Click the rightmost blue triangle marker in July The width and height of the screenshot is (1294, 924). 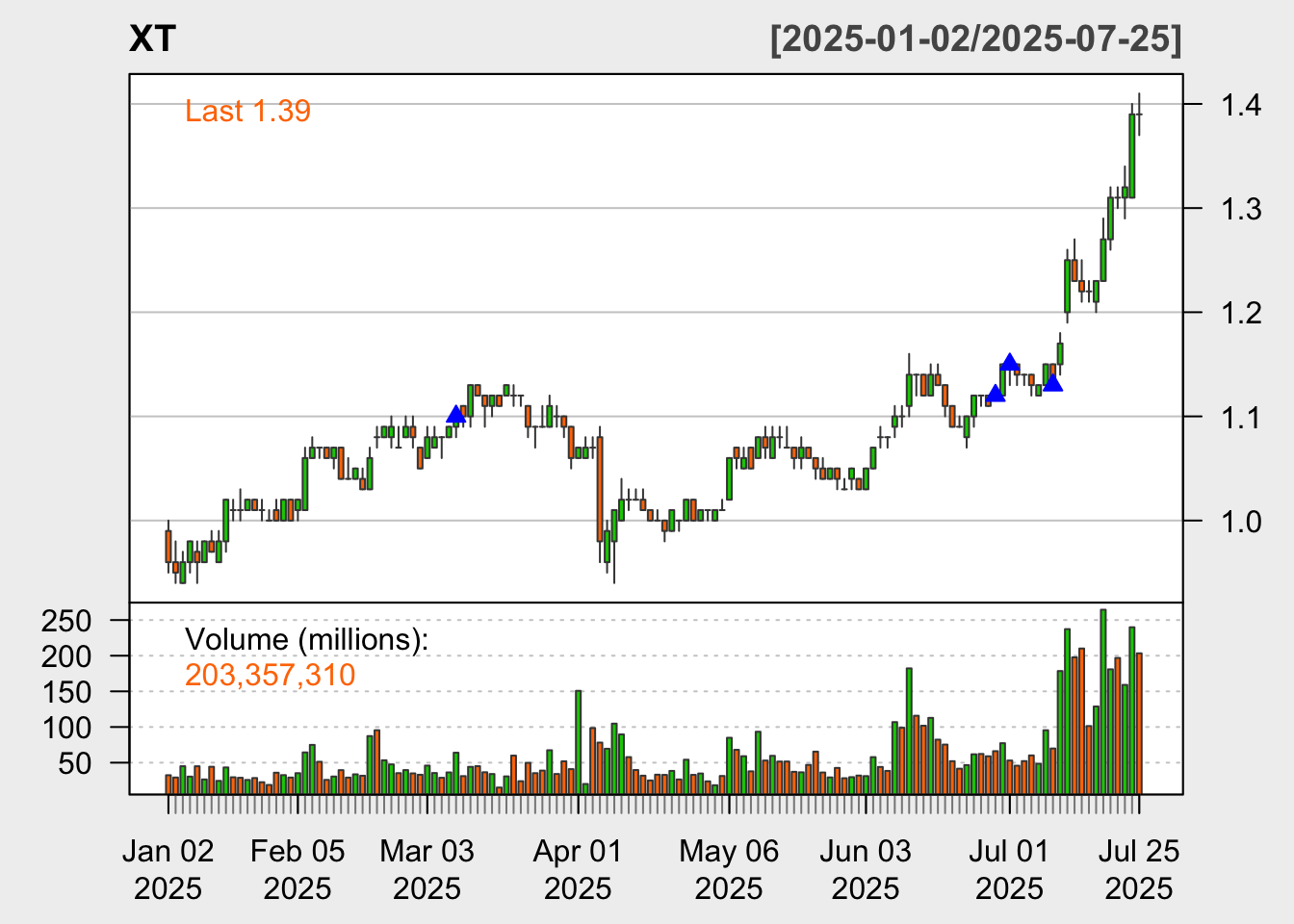(1052, 383)
